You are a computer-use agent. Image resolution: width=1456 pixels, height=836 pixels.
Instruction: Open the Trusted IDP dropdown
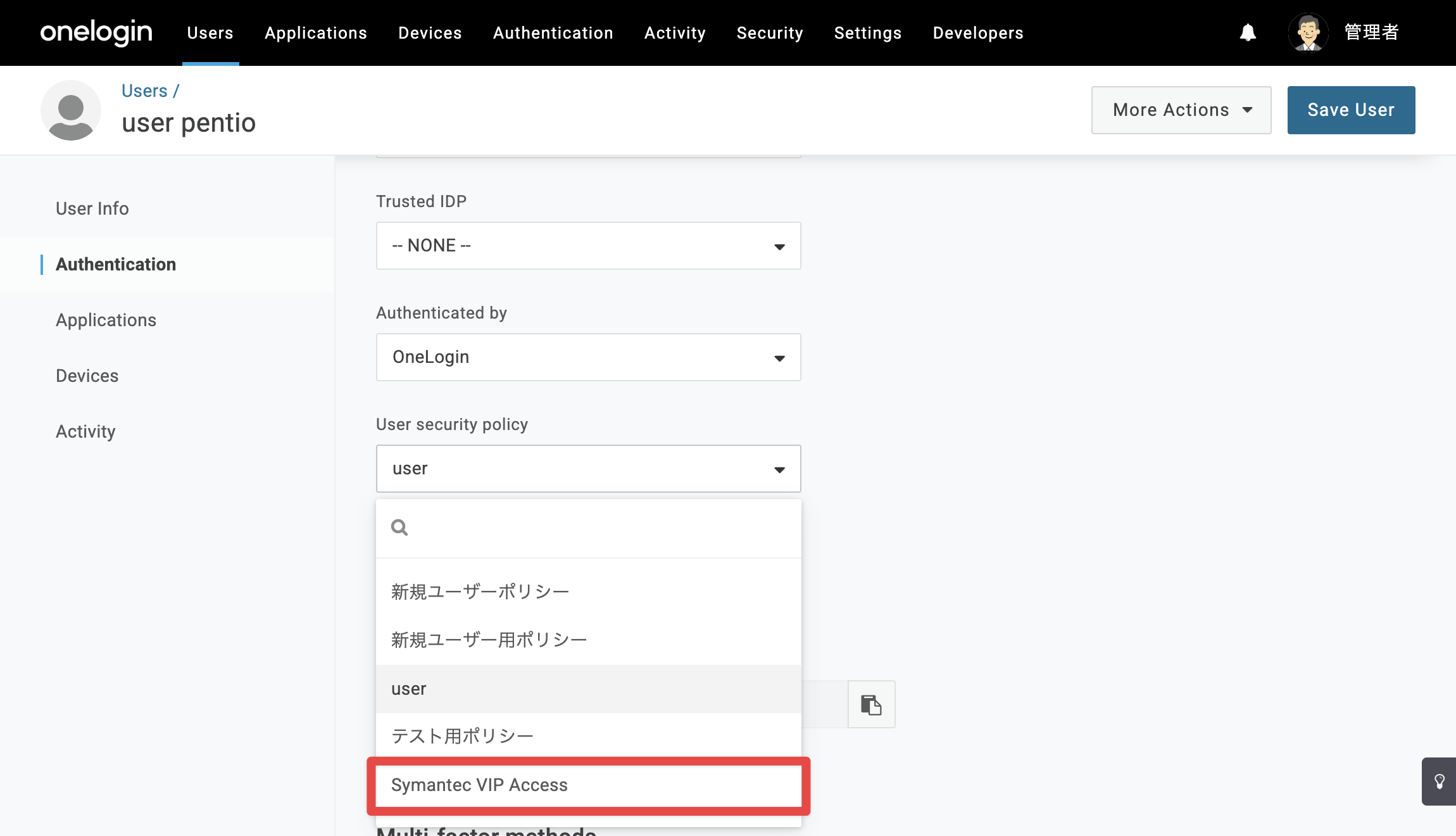[x=589, y=246]
